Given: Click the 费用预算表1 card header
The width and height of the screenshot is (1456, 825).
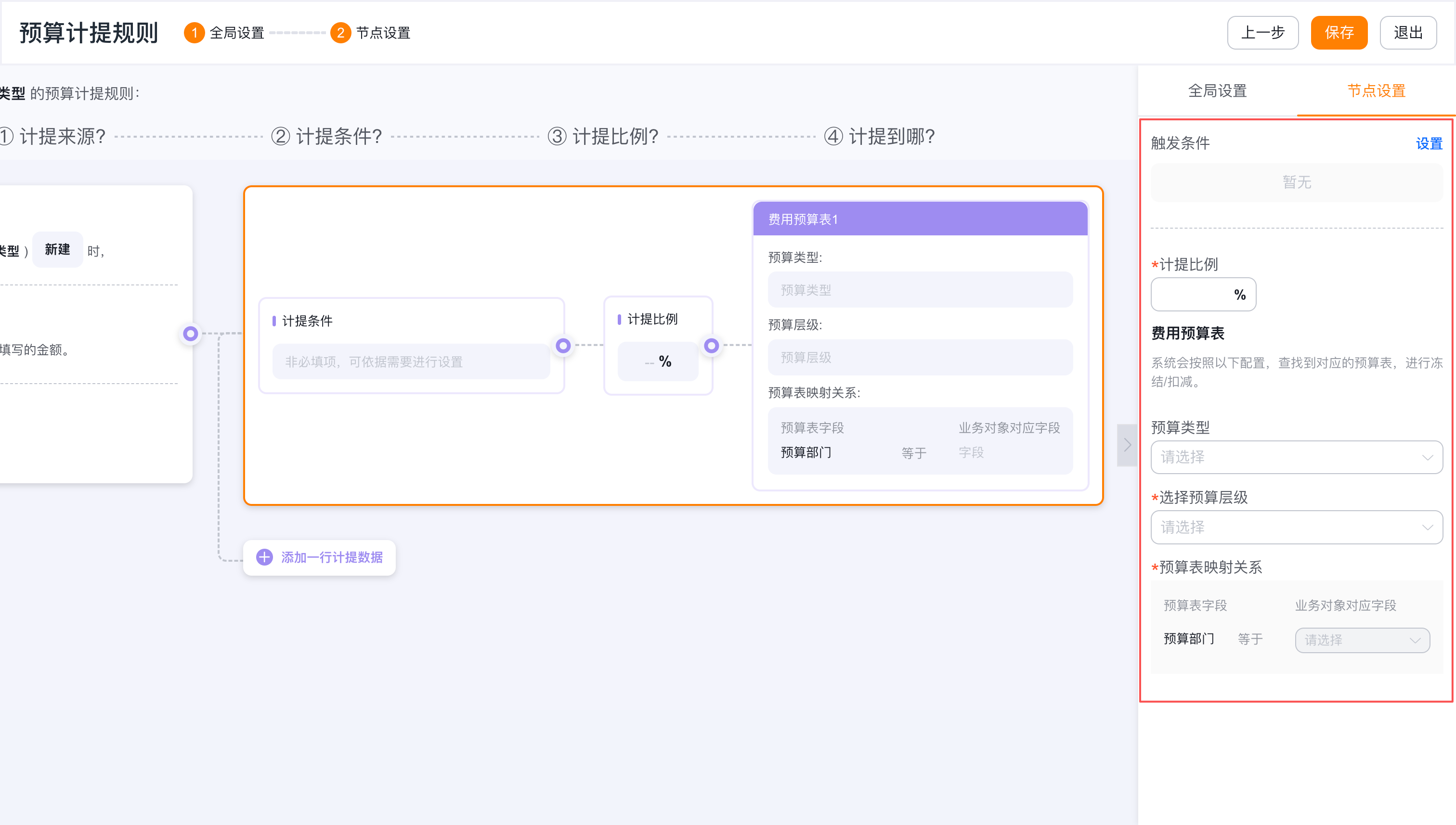Looking at the screenshot, I should [x=920, y=219].
